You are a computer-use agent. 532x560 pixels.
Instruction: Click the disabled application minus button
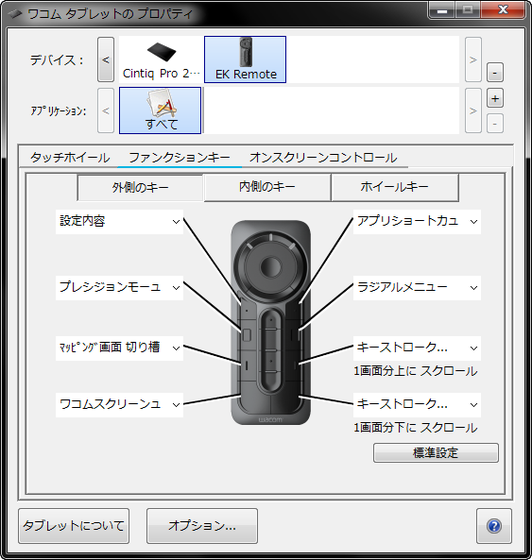pos(495,124)
